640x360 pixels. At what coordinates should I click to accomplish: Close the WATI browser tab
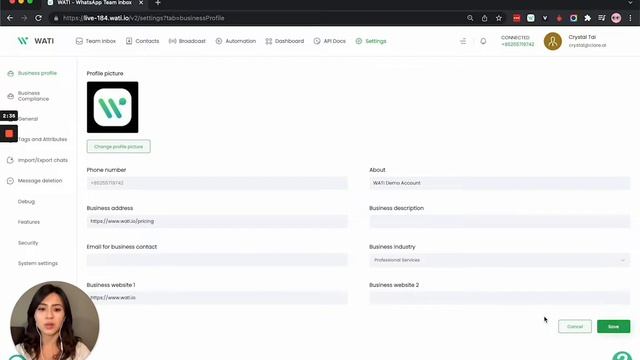141,3
